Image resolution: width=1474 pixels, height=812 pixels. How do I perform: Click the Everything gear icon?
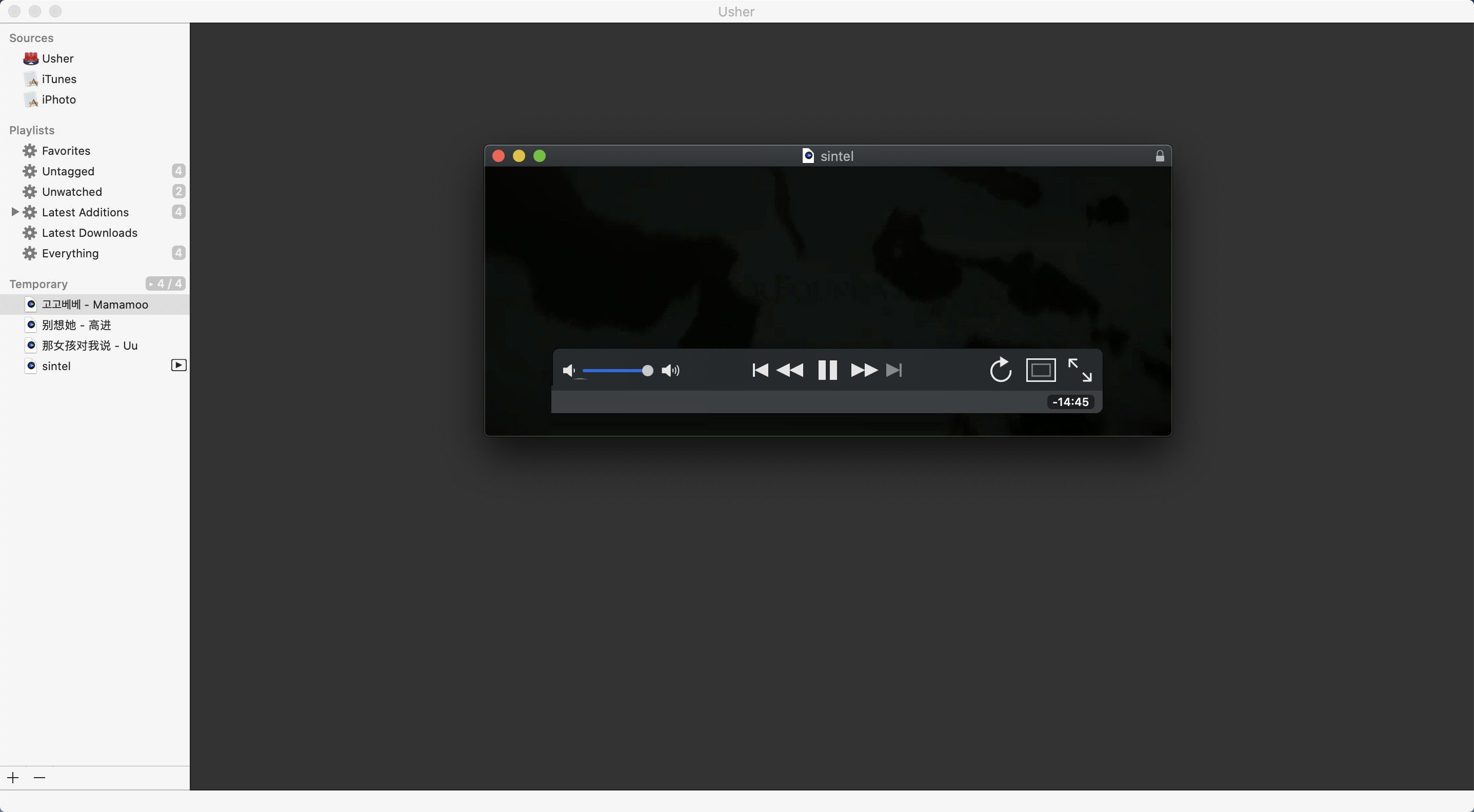click(30, 253)
